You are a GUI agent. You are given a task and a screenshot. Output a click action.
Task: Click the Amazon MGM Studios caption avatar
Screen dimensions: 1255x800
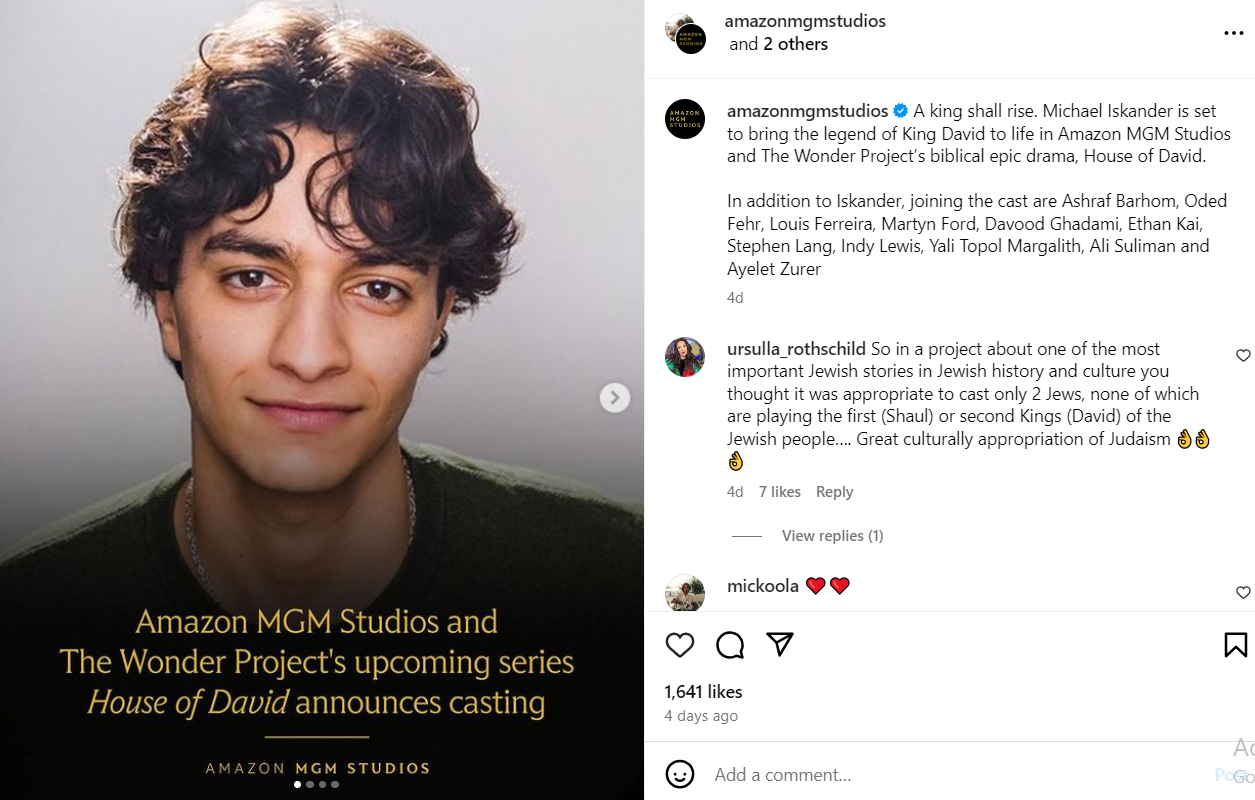click(685, 119)
